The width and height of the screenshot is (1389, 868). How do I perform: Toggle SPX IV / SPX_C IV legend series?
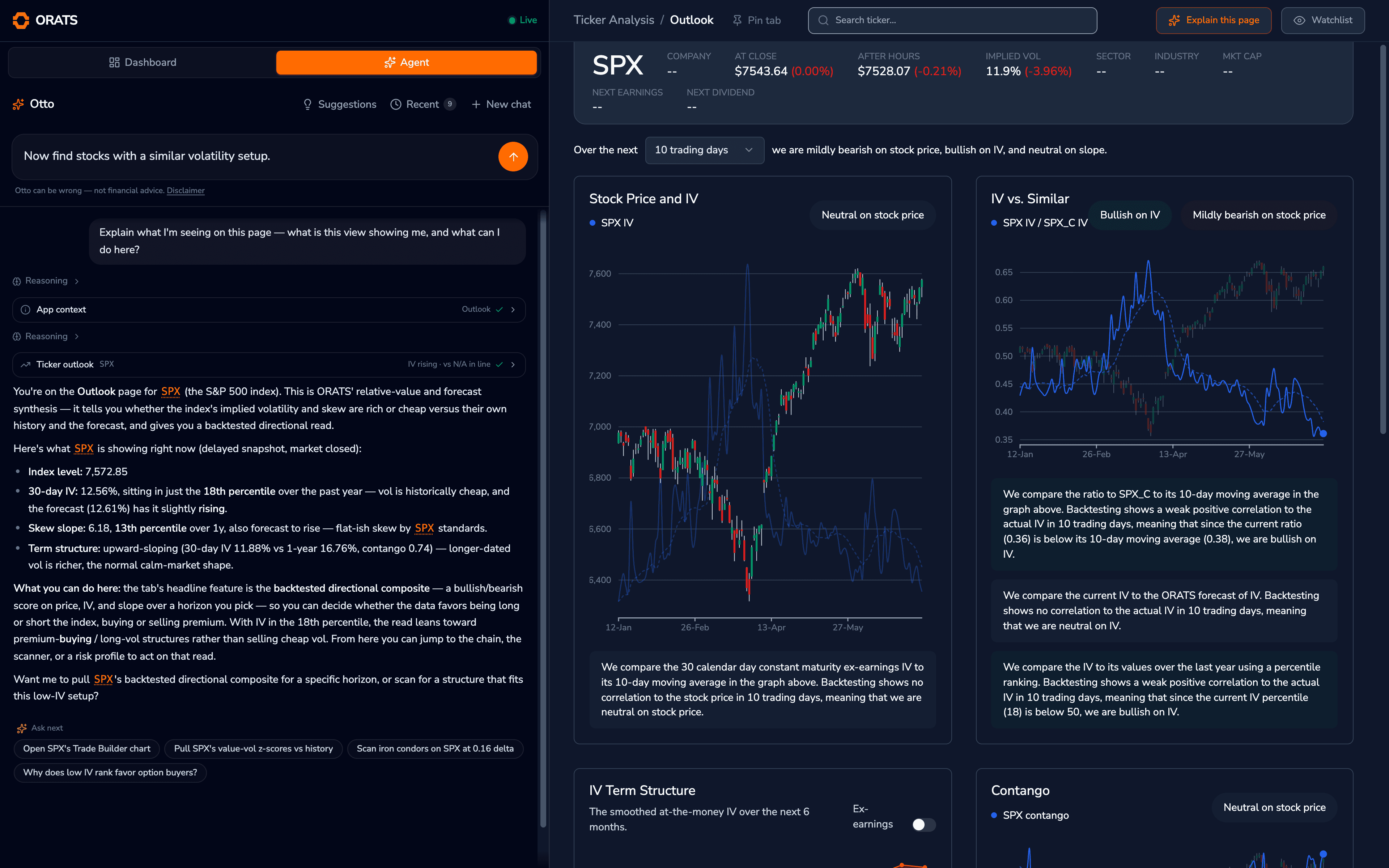(x=1040, y=223)
